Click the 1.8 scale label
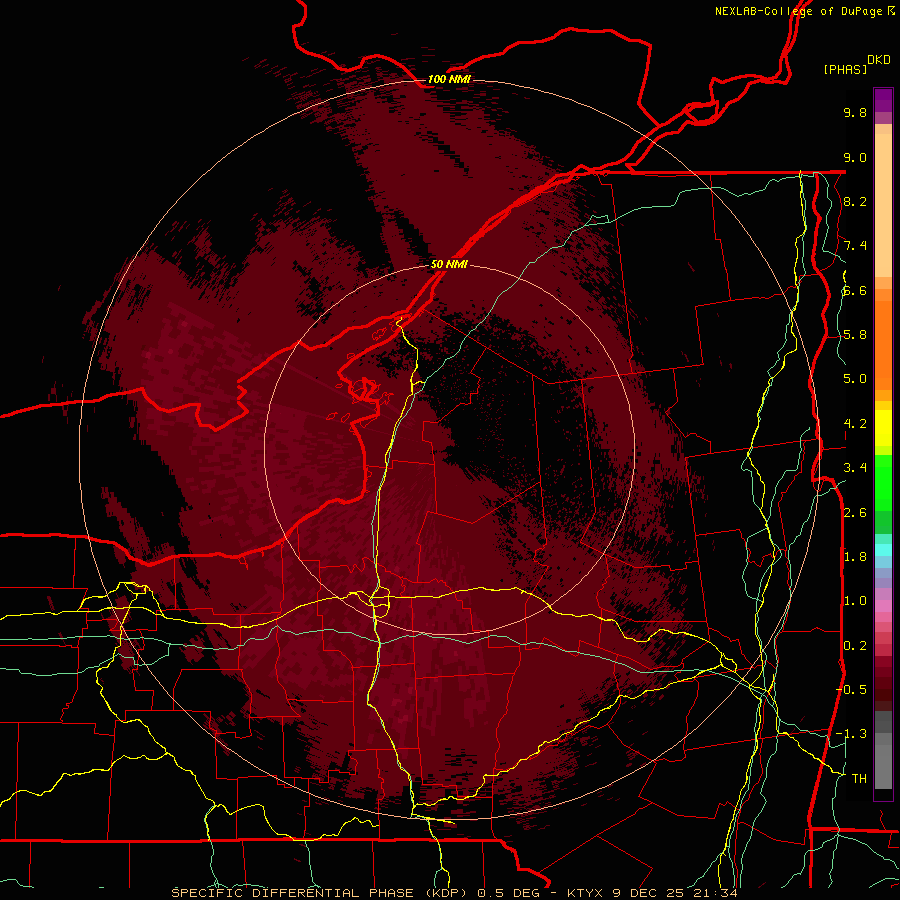 tap(855, 557)
